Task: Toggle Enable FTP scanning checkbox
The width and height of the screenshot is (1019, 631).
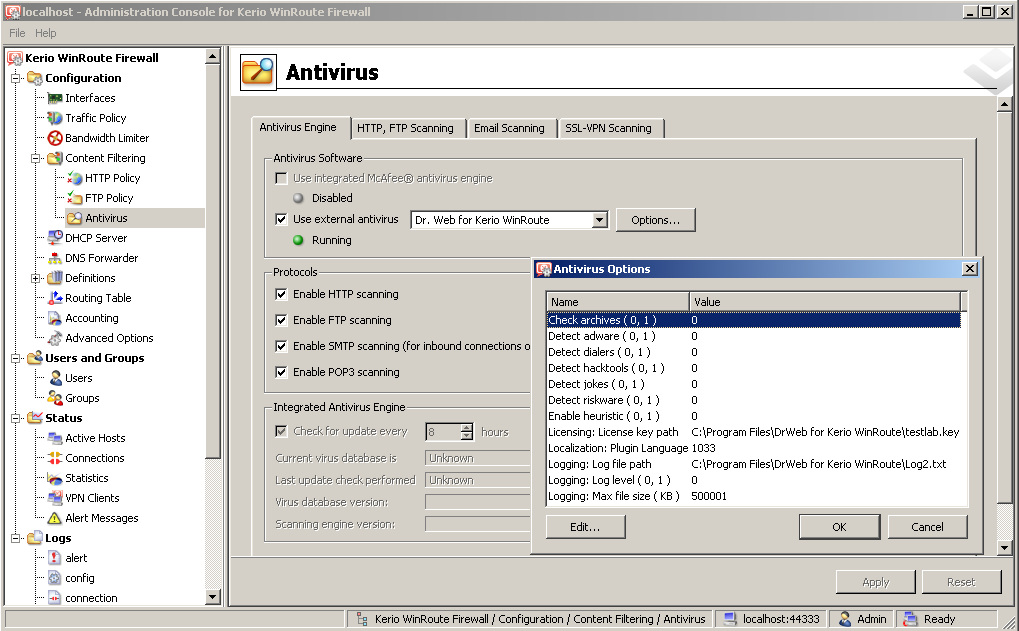Action: pyautogui.click(x=281, y=320)
